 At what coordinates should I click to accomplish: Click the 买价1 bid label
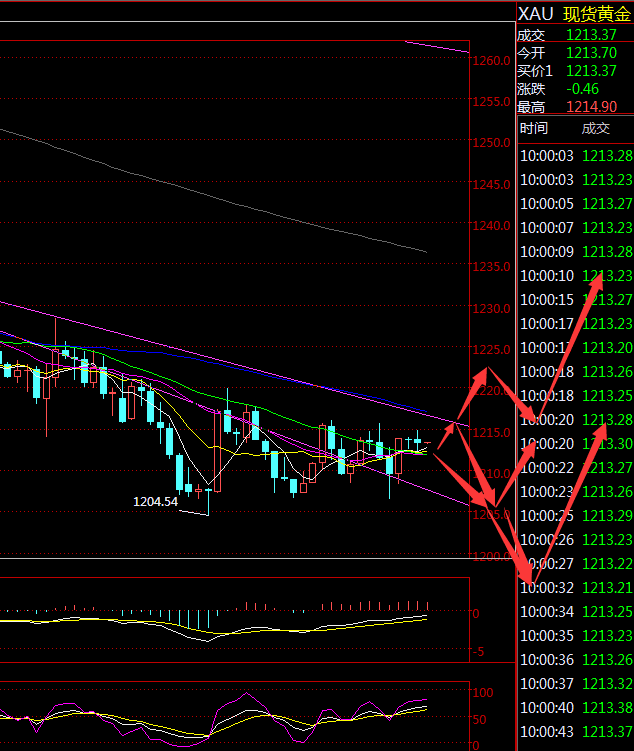535,71
